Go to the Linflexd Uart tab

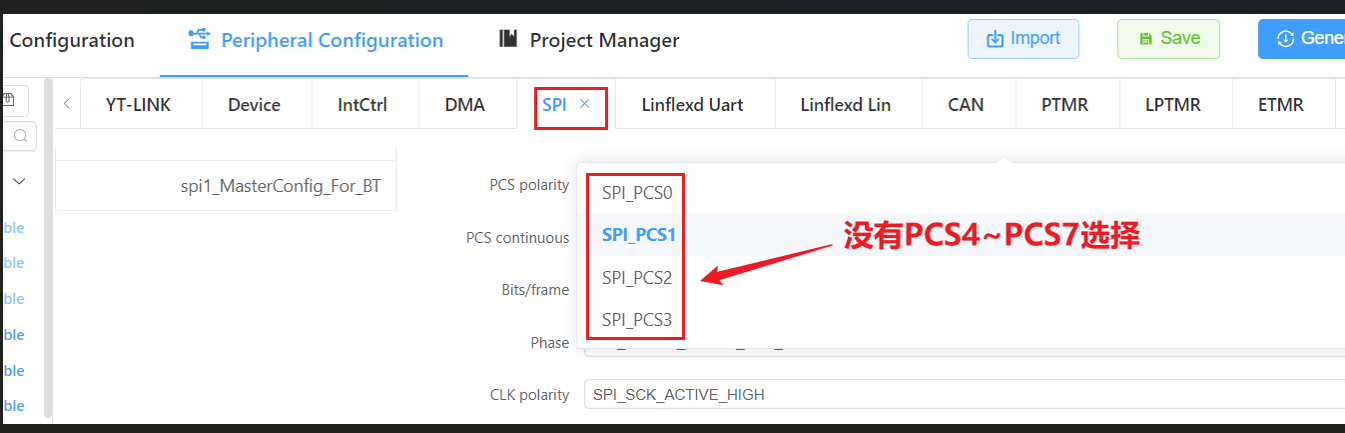pos(692,105)
